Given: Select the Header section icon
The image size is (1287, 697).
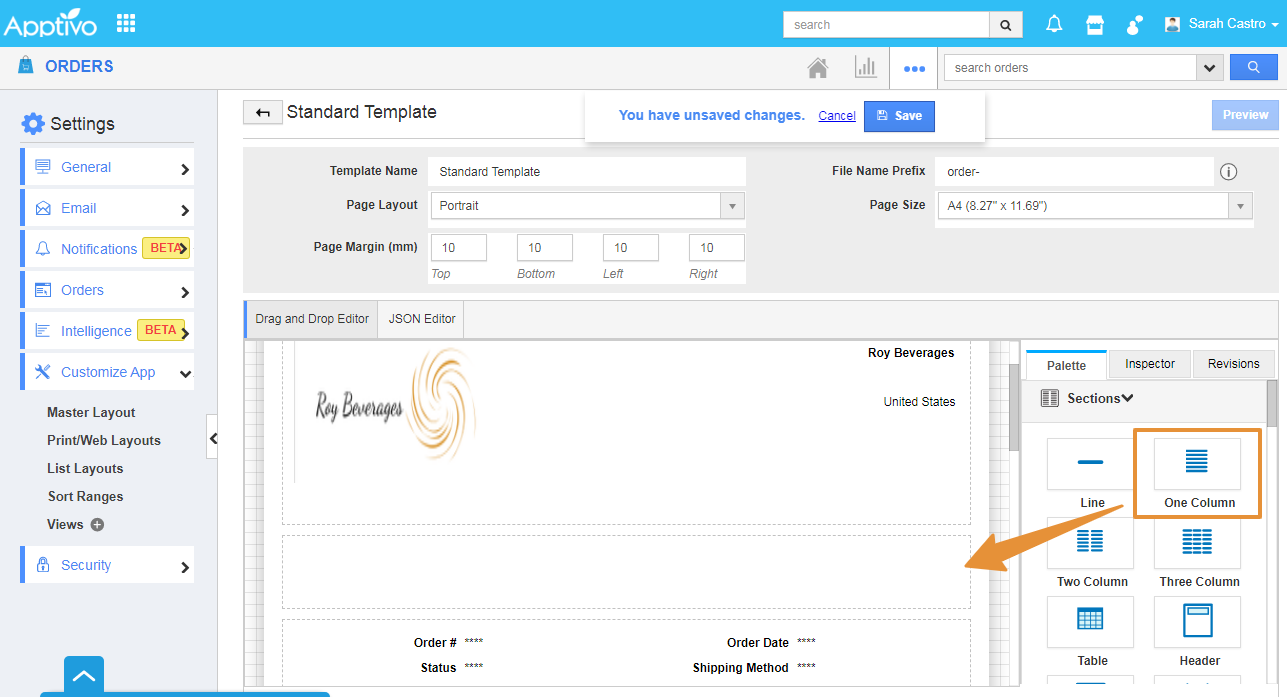Looking at the screenshot, I should click(x=1197, y=621).
